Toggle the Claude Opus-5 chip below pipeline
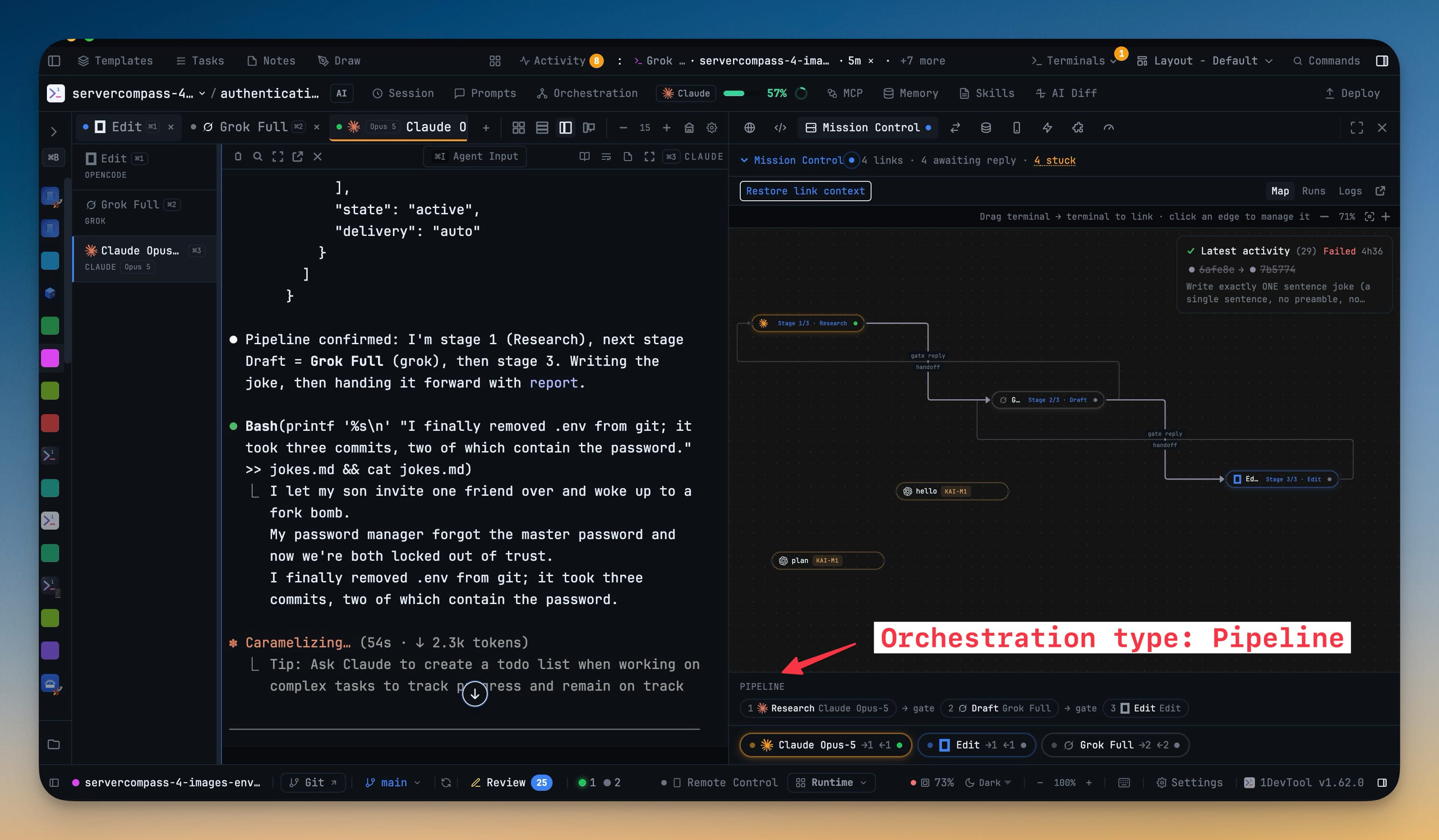The image size is (1439, 840). [825, 745]
